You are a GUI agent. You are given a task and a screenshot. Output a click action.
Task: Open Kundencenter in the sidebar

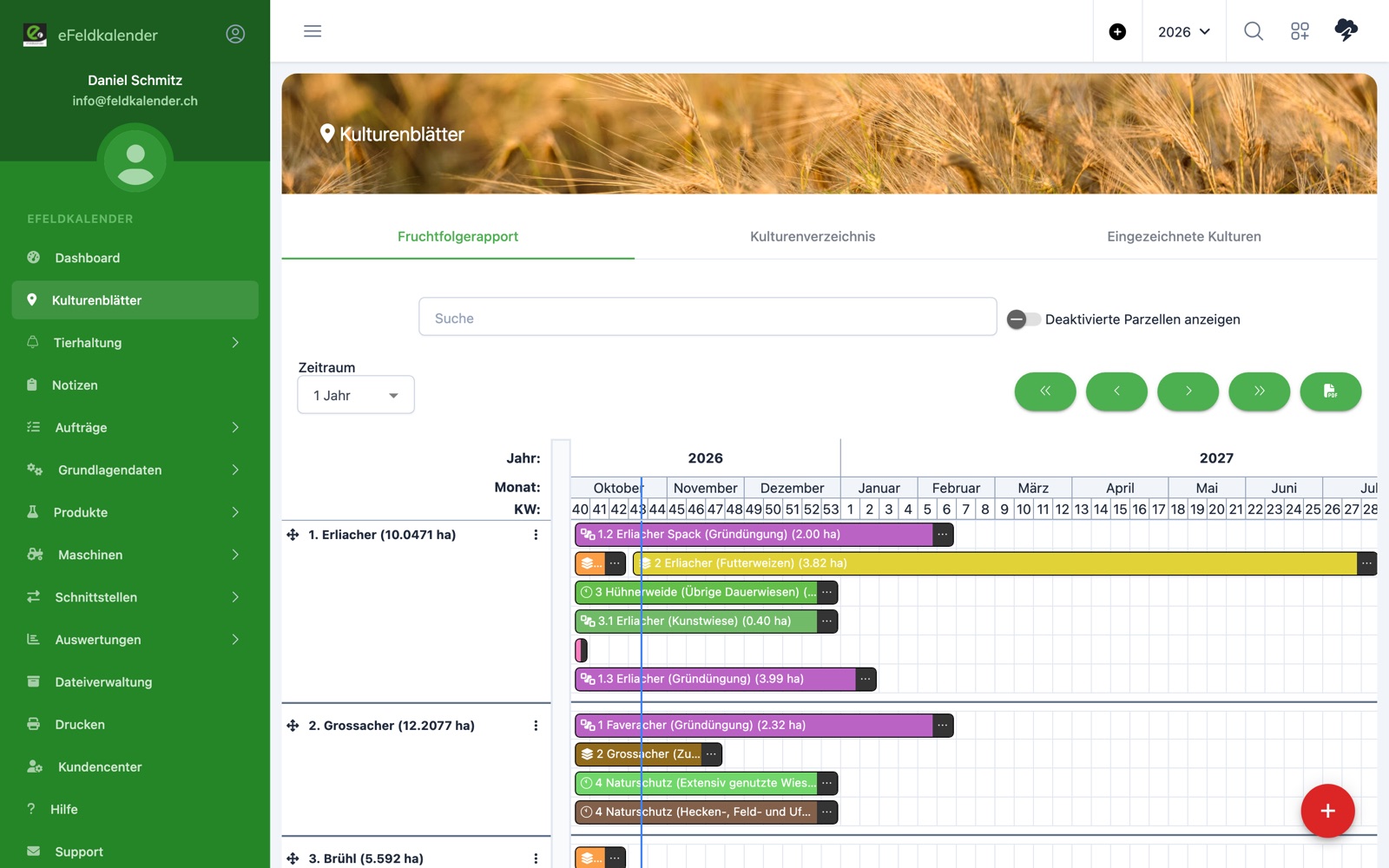pyautogui.click(x=135, y=767)
